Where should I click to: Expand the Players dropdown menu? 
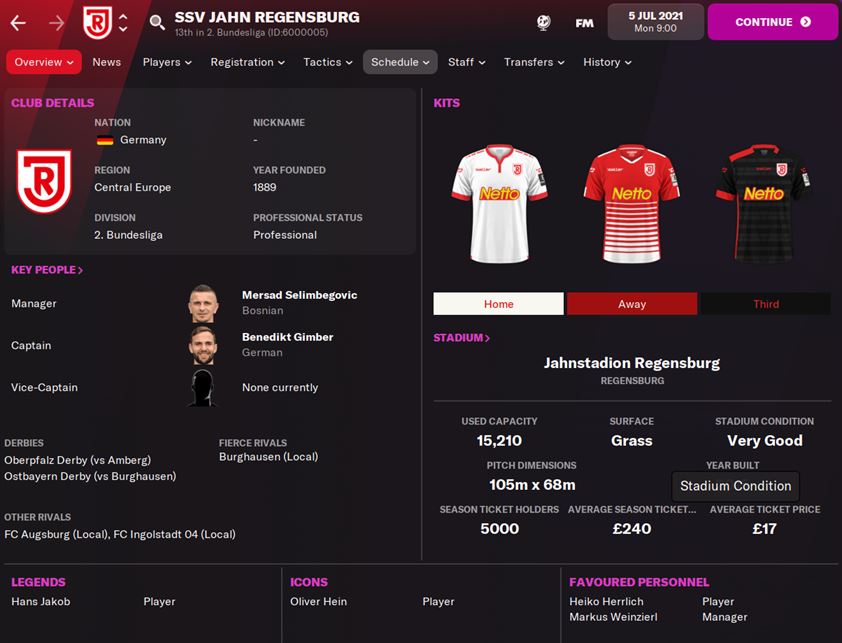tap(167, 62)
